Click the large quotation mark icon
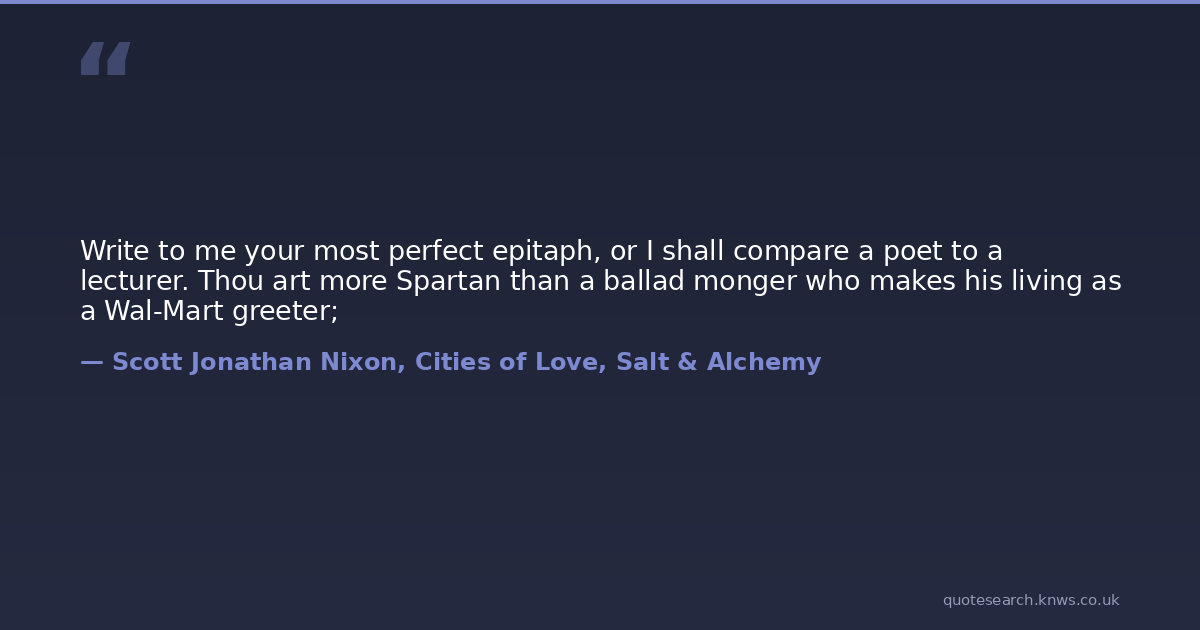This screenshot has height=630, width=1200. [x=105, y=59]
